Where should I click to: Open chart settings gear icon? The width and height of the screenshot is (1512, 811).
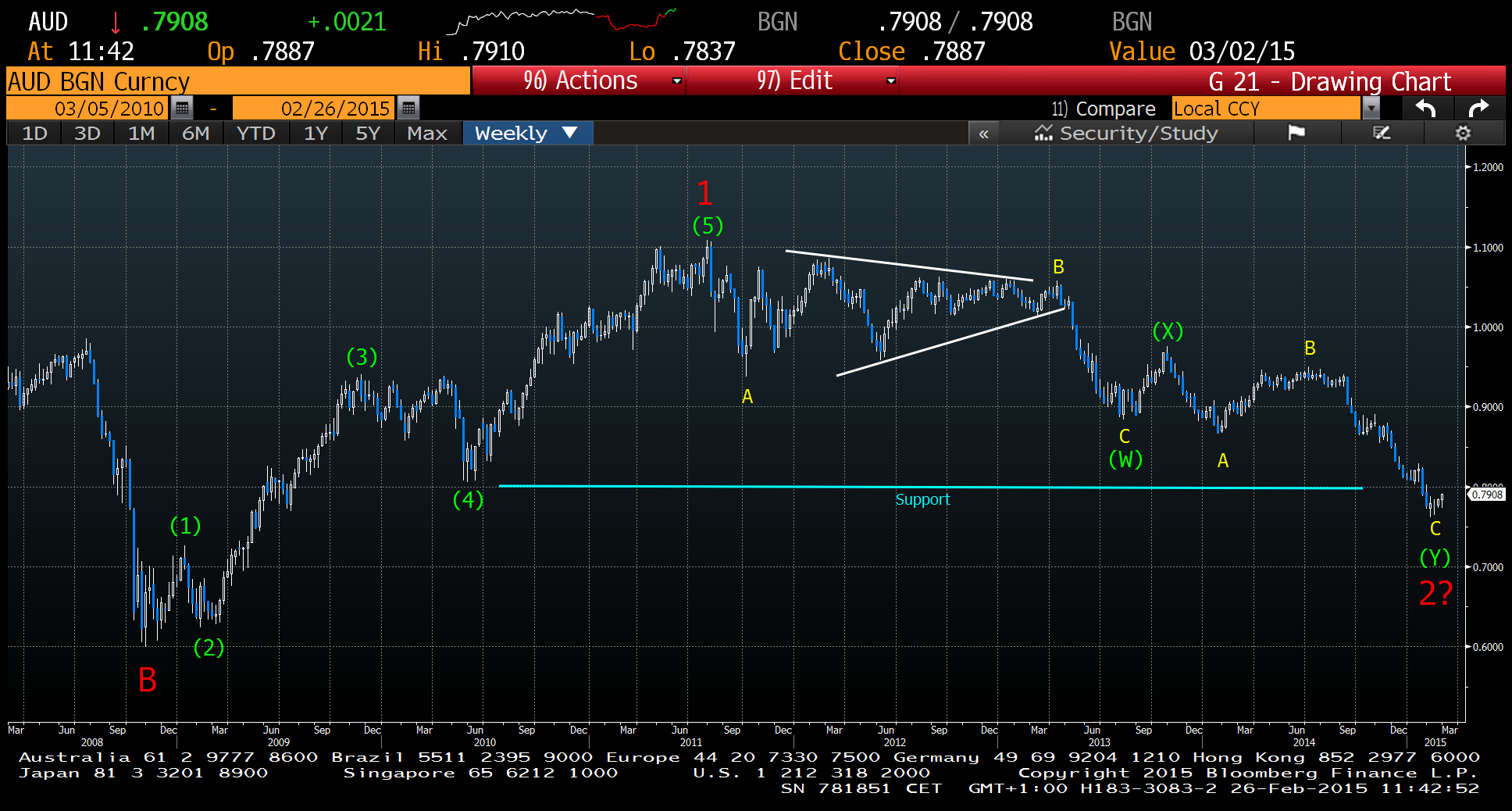point(1463,133)
